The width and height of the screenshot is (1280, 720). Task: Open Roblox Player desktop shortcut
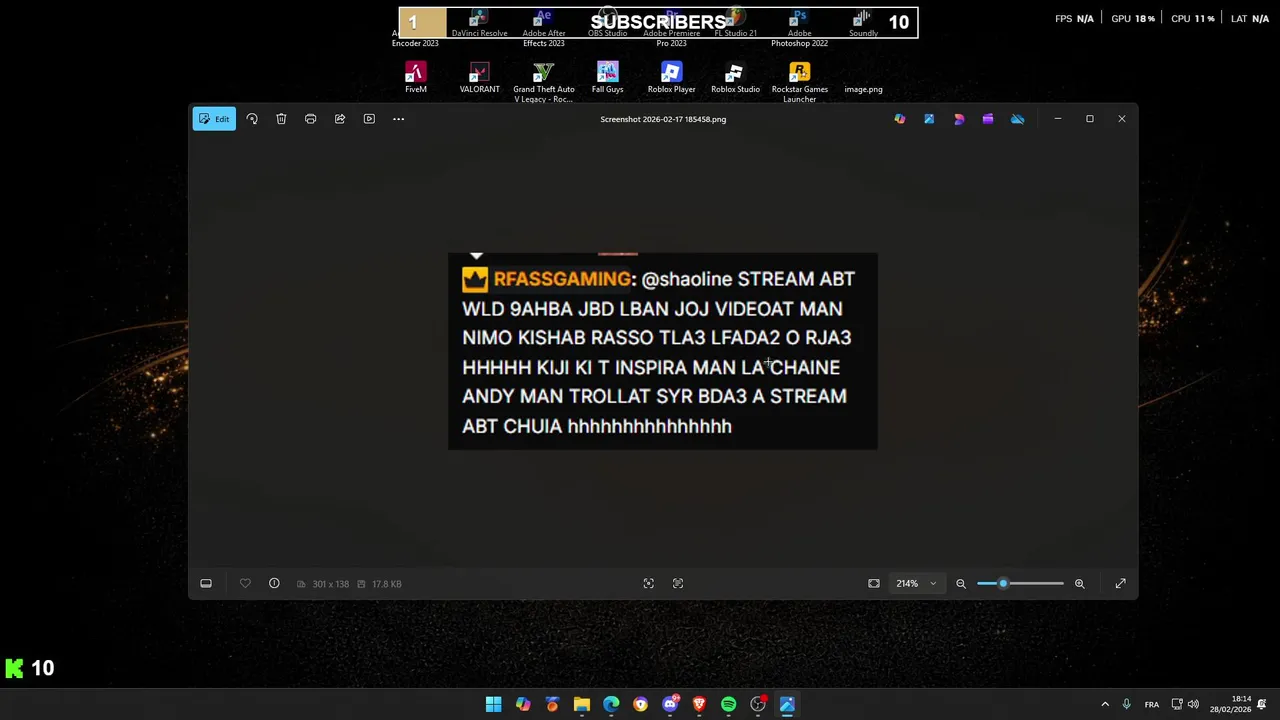pos(671,78)
